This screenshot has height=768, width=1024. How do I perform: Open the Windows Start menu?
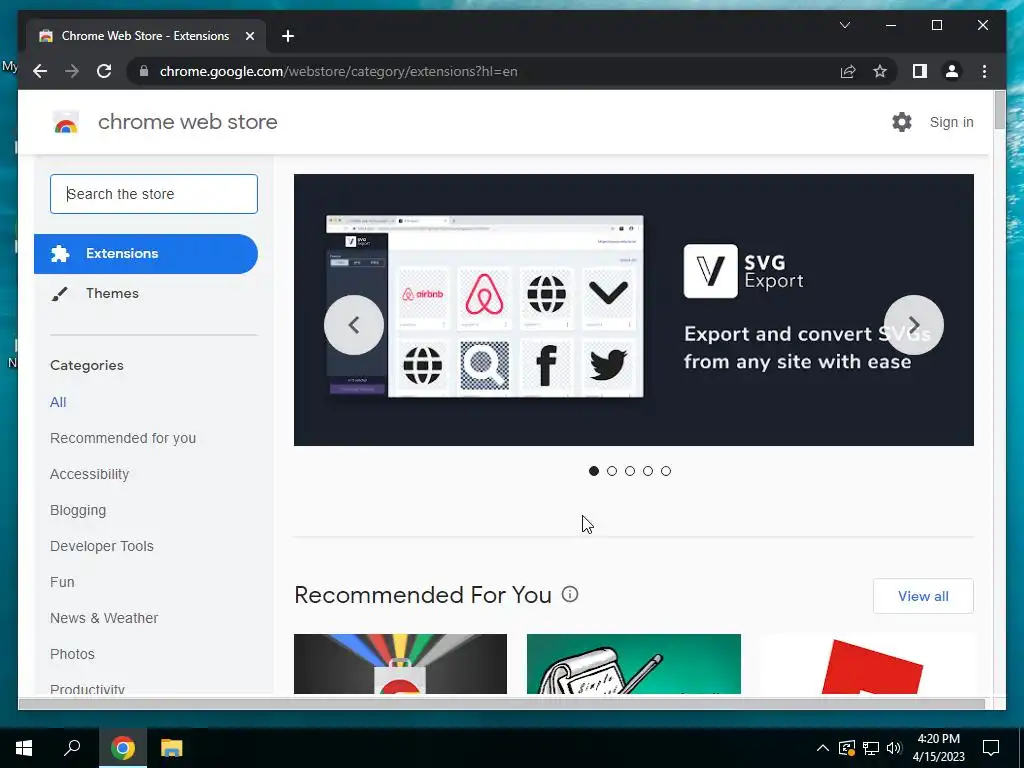[x=24, y=748]
